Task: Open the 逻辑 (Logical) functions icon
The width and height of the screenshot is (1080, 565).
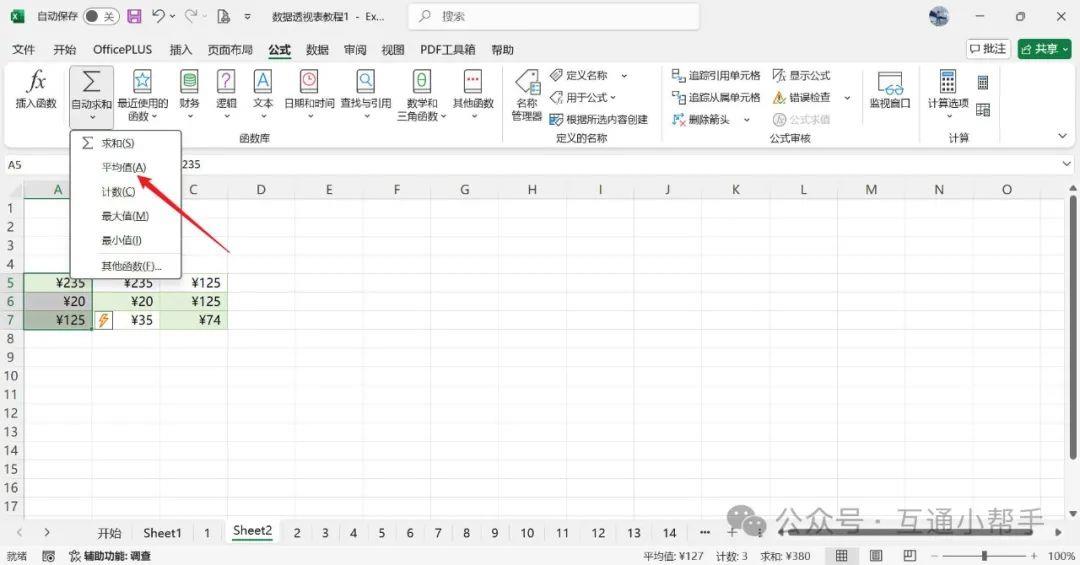Action: pos(226,83)
